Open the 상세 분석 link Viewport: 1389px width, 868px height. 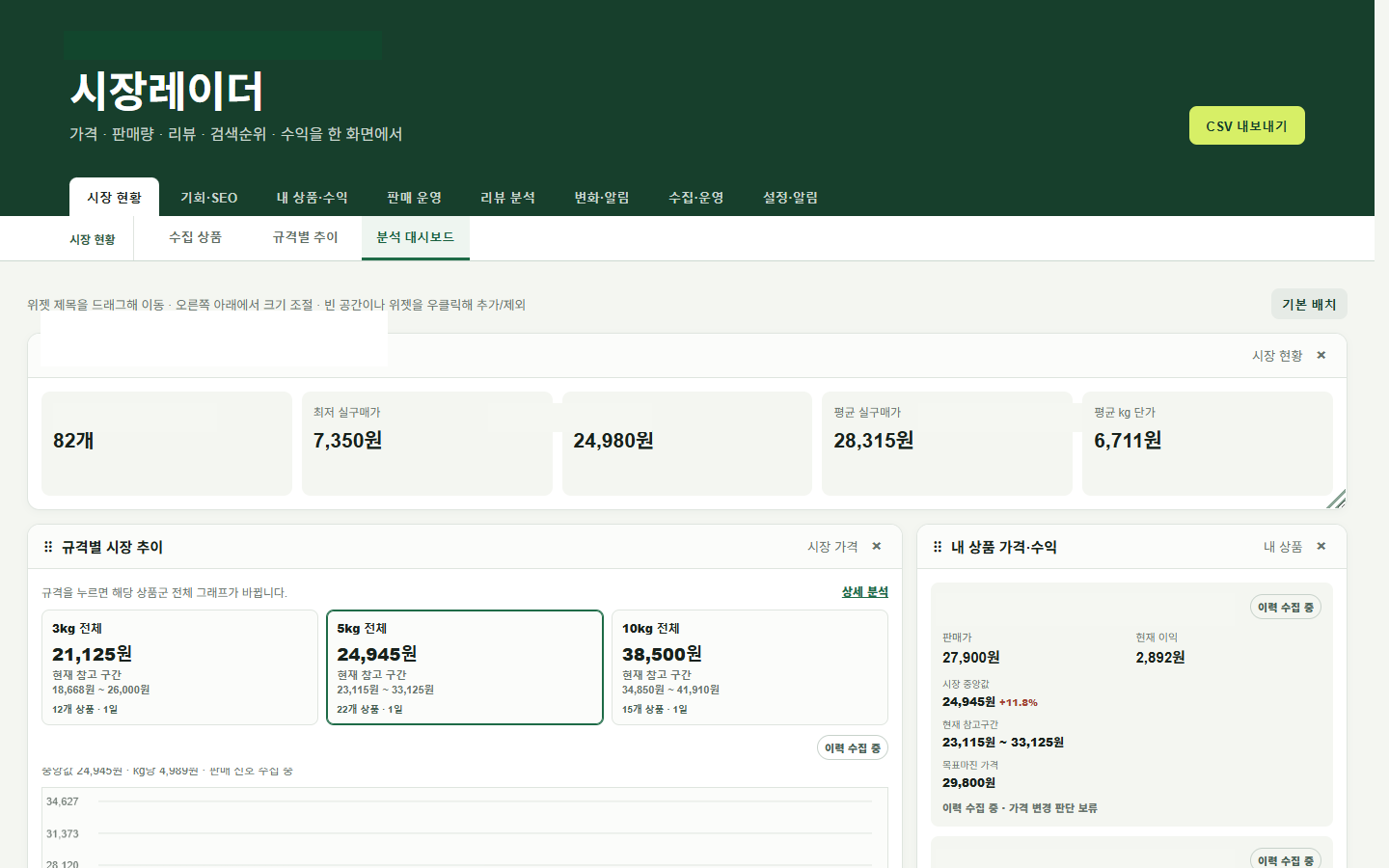point(864,592)
